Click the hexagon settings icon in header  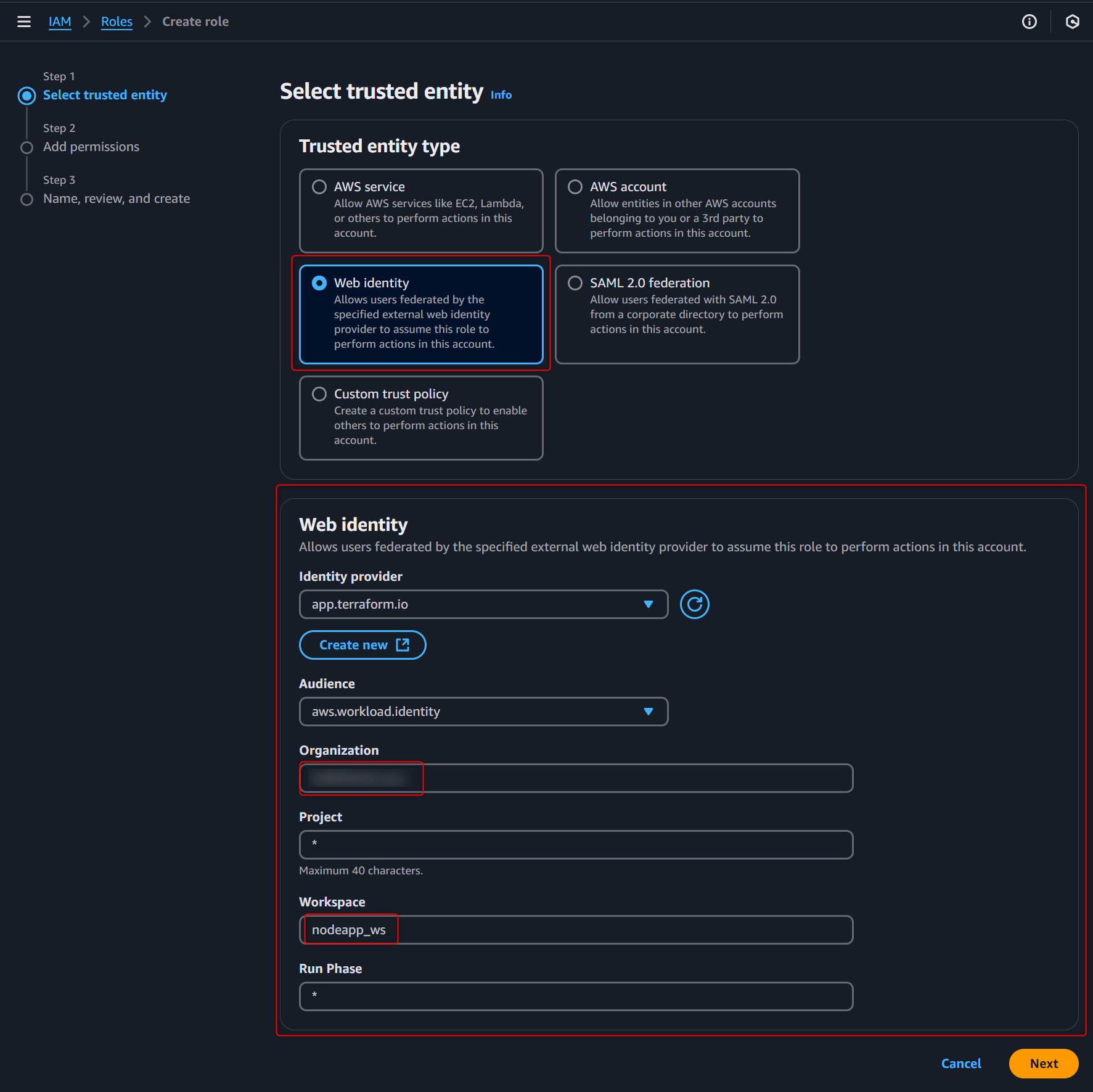tap(1072, 22)
